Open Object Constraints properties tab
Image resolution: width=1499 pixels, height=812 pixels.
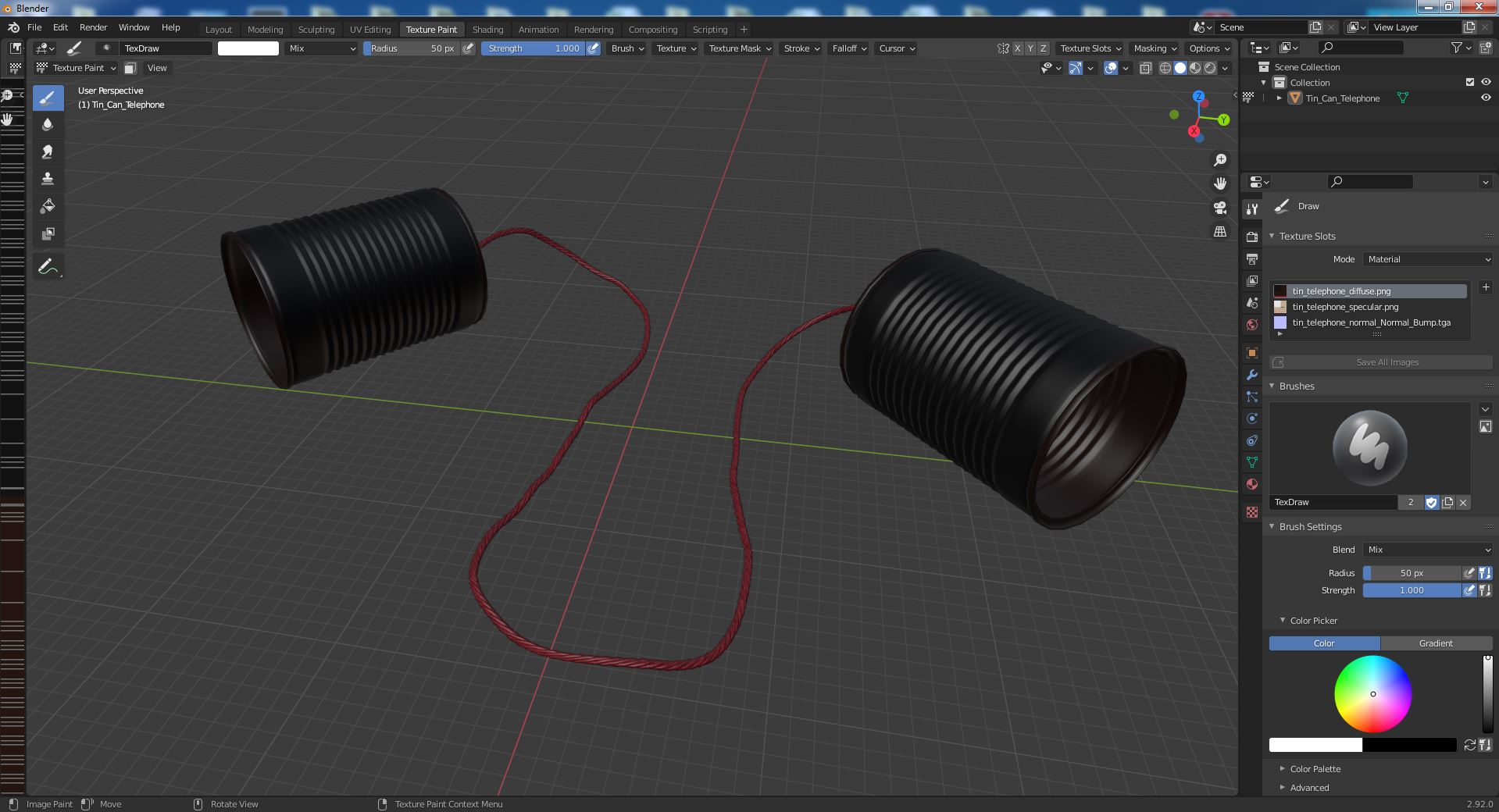pos(1252,440)
